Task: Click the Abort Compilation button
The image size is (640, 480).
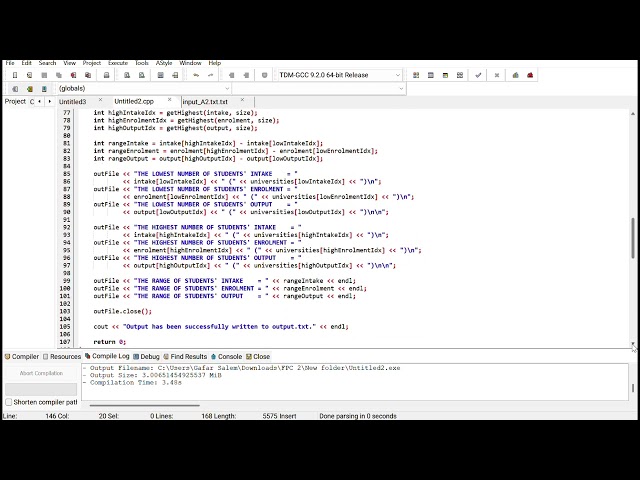Action: (41, 373)
